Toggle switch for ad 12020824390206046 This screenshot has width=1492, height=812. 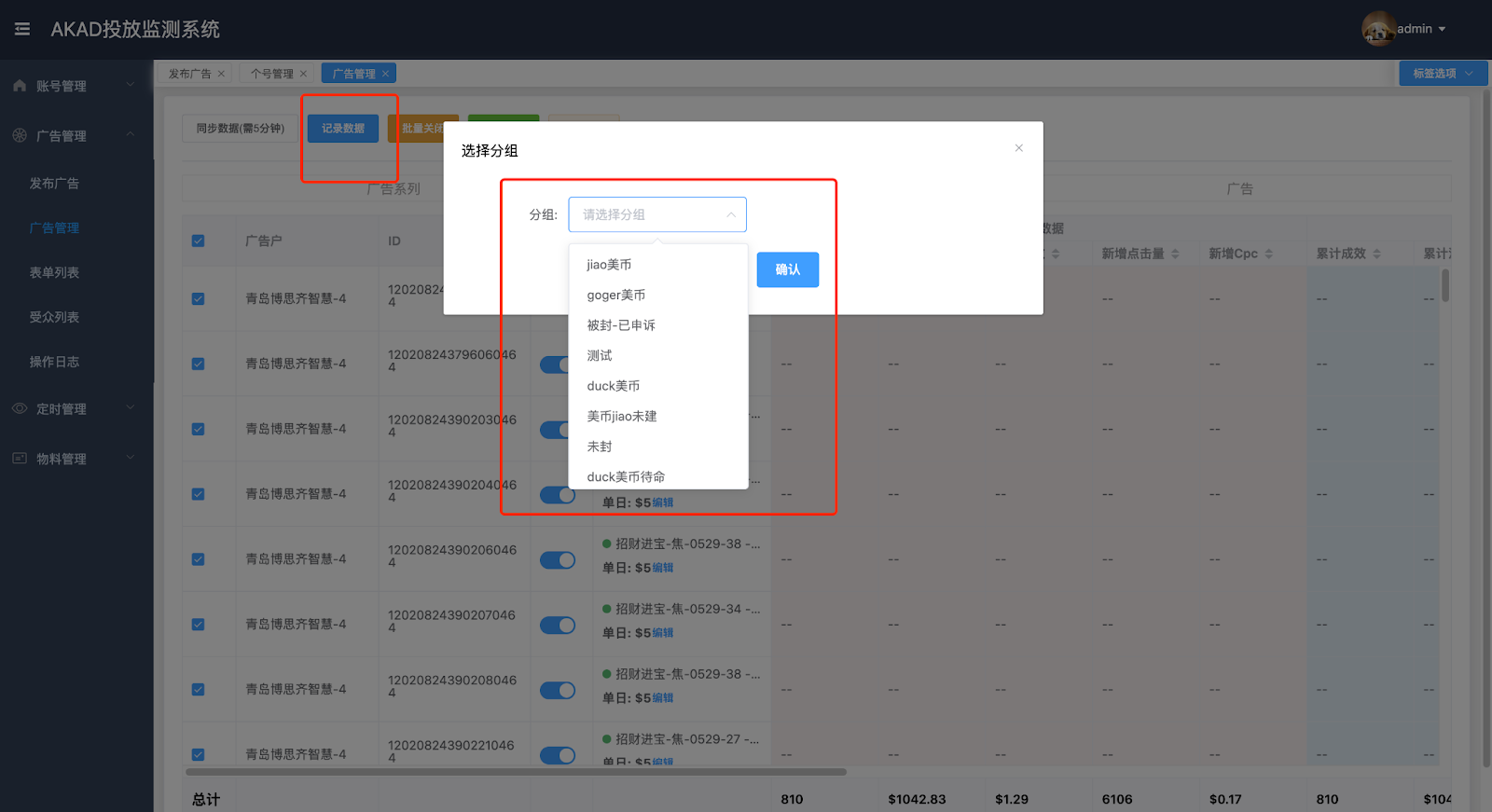(x=558, y=559)
